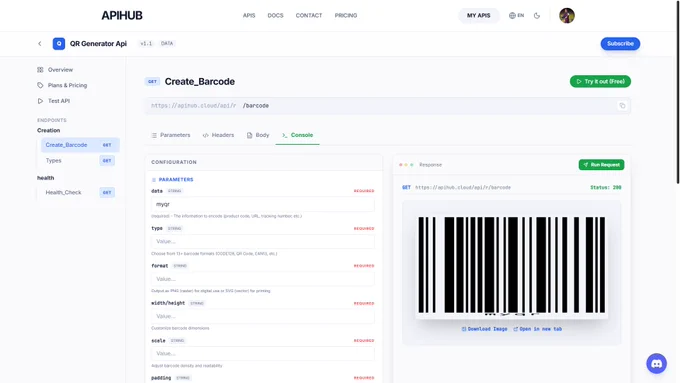Click the PARAMETERS section header
Screen dimensions: 680x383
pyautogui.click(x=173, y=180)
